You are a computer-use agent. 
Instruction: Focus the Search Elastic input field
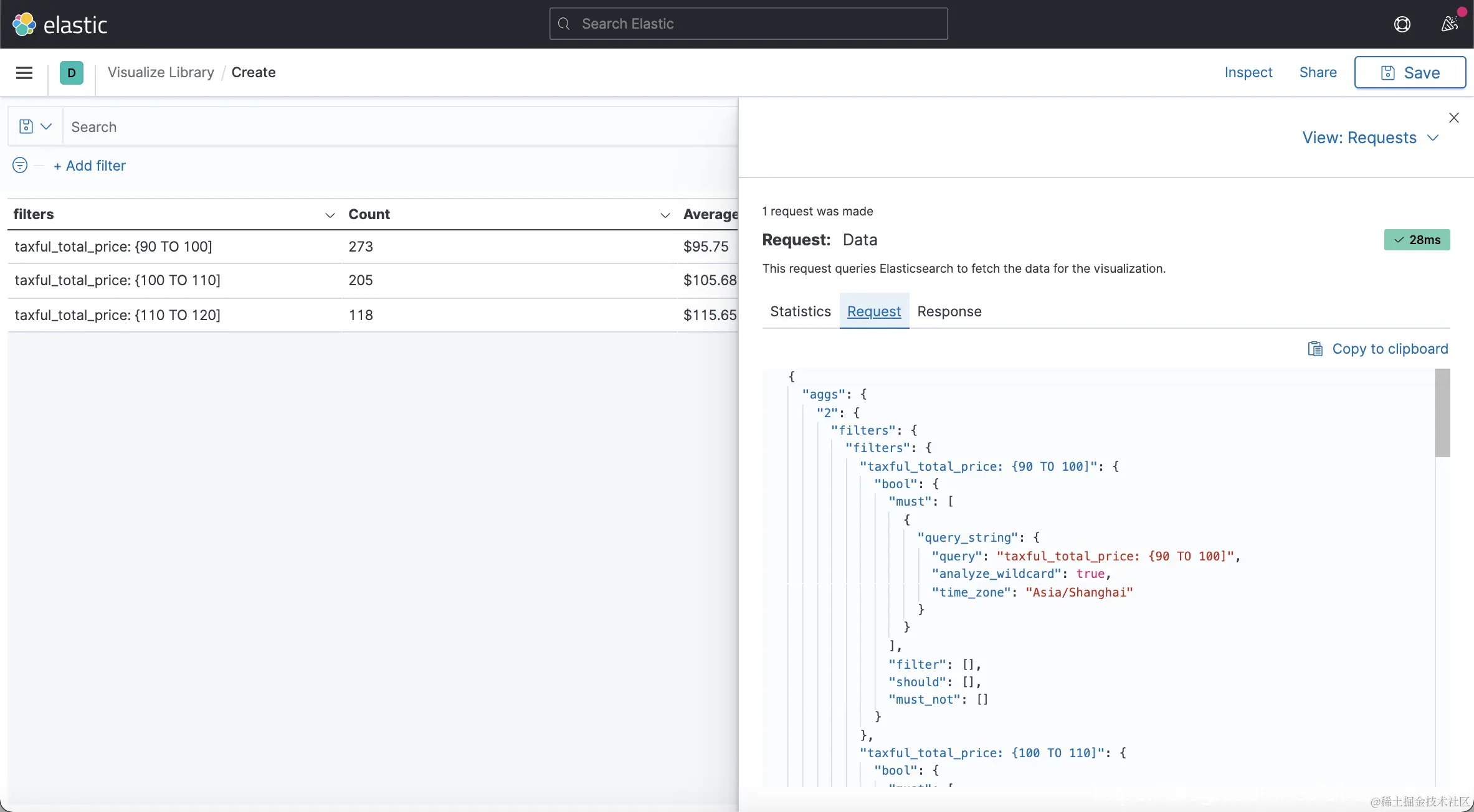click(748, 24)
